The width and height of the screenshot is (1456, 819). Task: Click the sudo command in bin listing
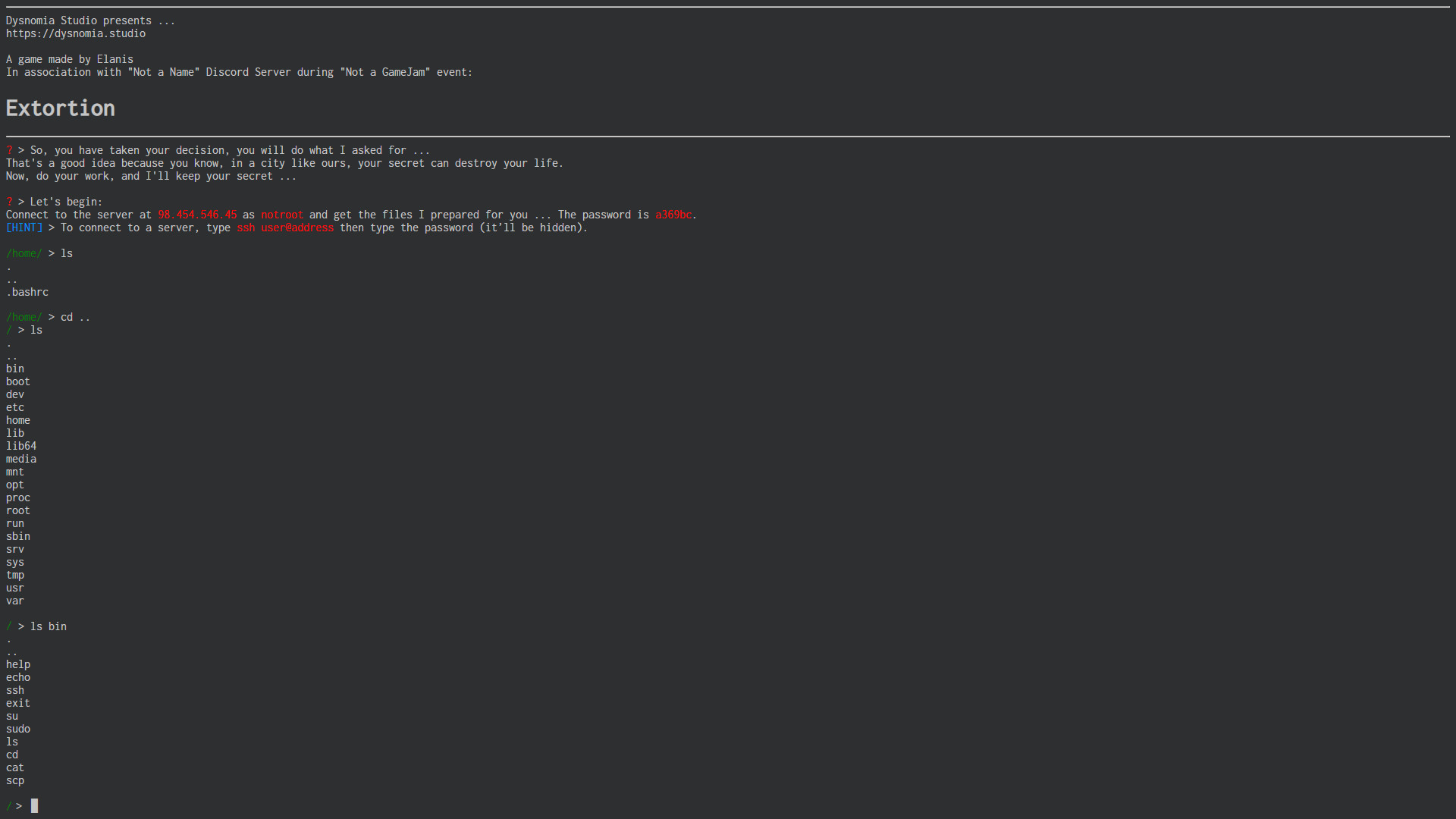18,729
